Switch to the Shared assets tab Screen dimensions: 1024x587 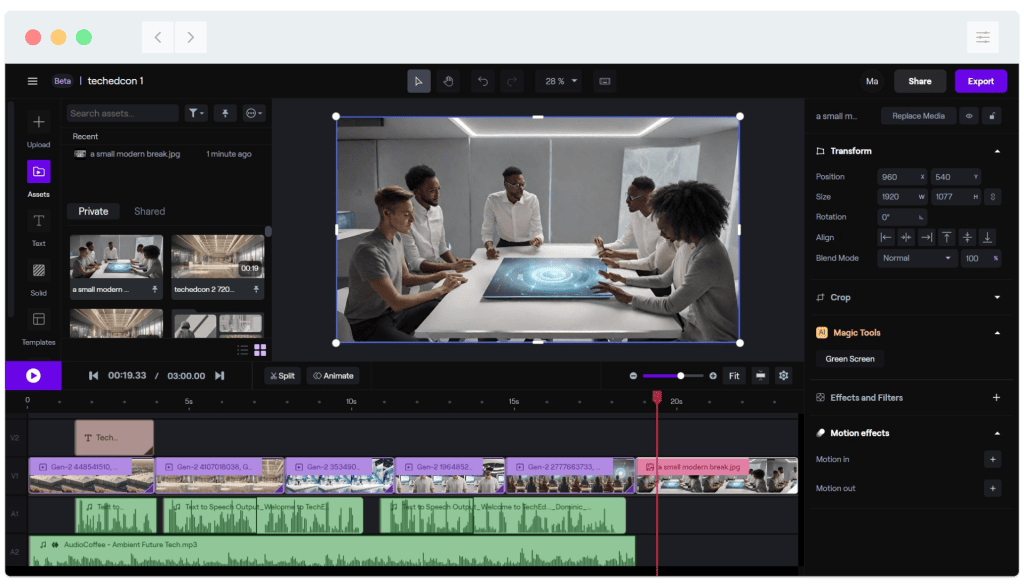[x=148, y=211]
